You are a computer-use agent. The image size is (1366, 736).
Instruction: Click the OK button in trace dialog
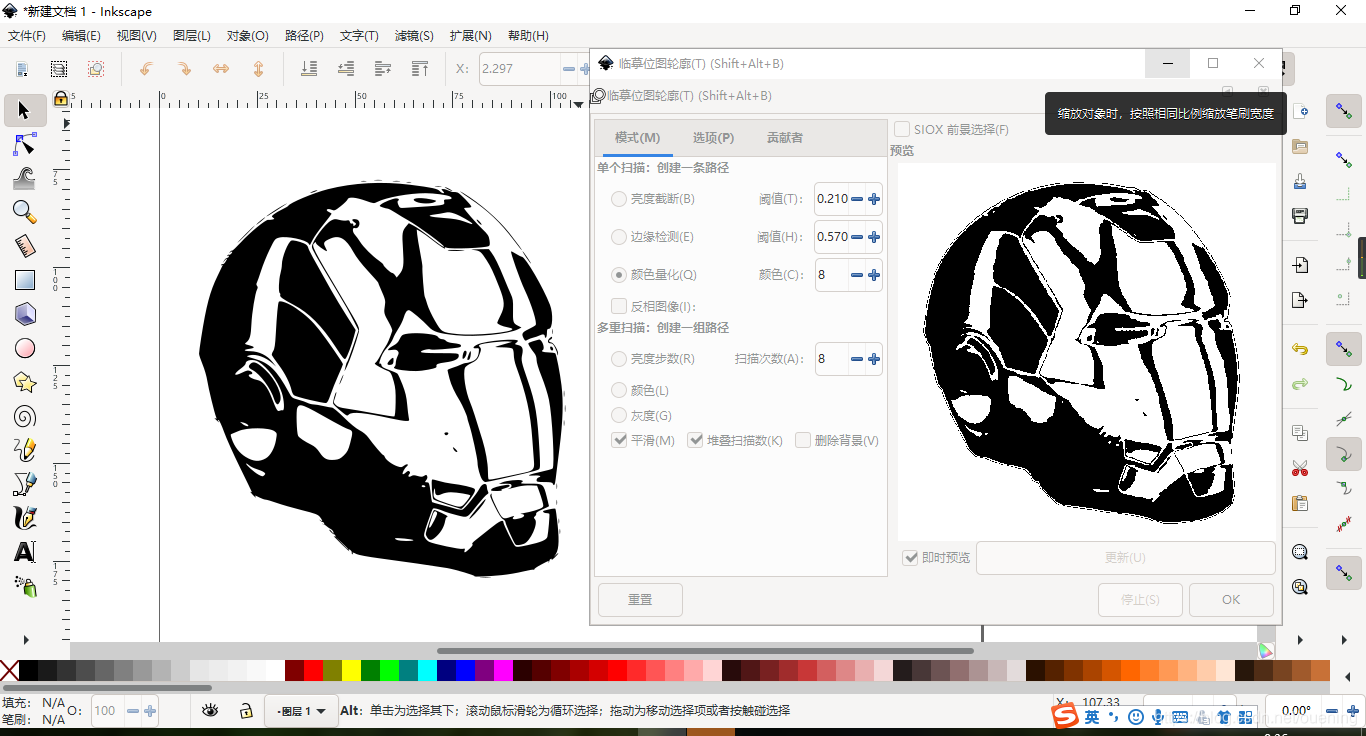coord(1231,599)
